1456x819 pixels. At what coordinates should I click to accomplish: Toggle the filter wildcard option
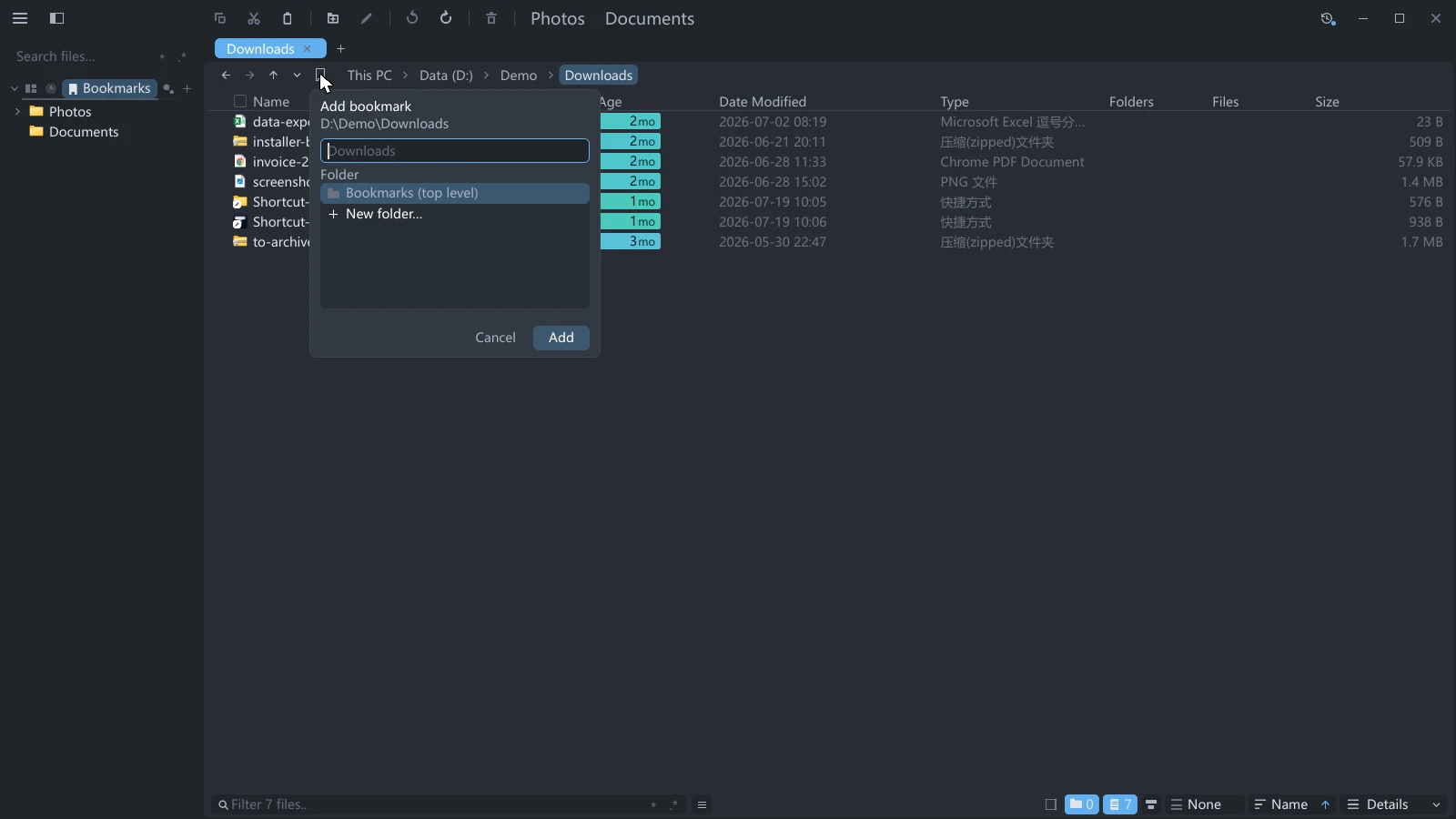click(x=653, y=804)
